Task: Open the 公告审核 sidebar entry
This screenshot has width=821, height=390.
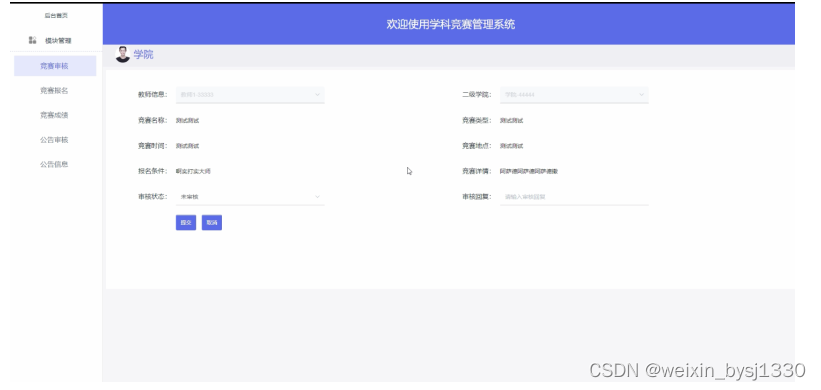Action: pos(54,140)
